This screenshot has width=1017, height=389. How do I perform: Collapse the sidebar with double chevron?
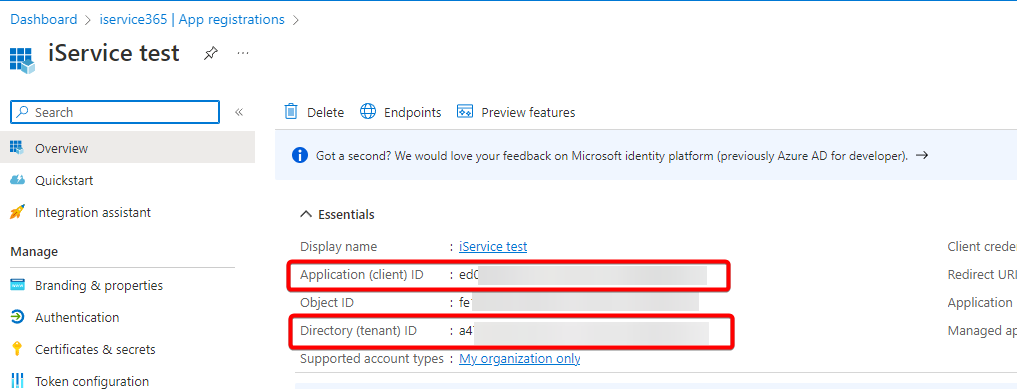[x=239, y=112]
